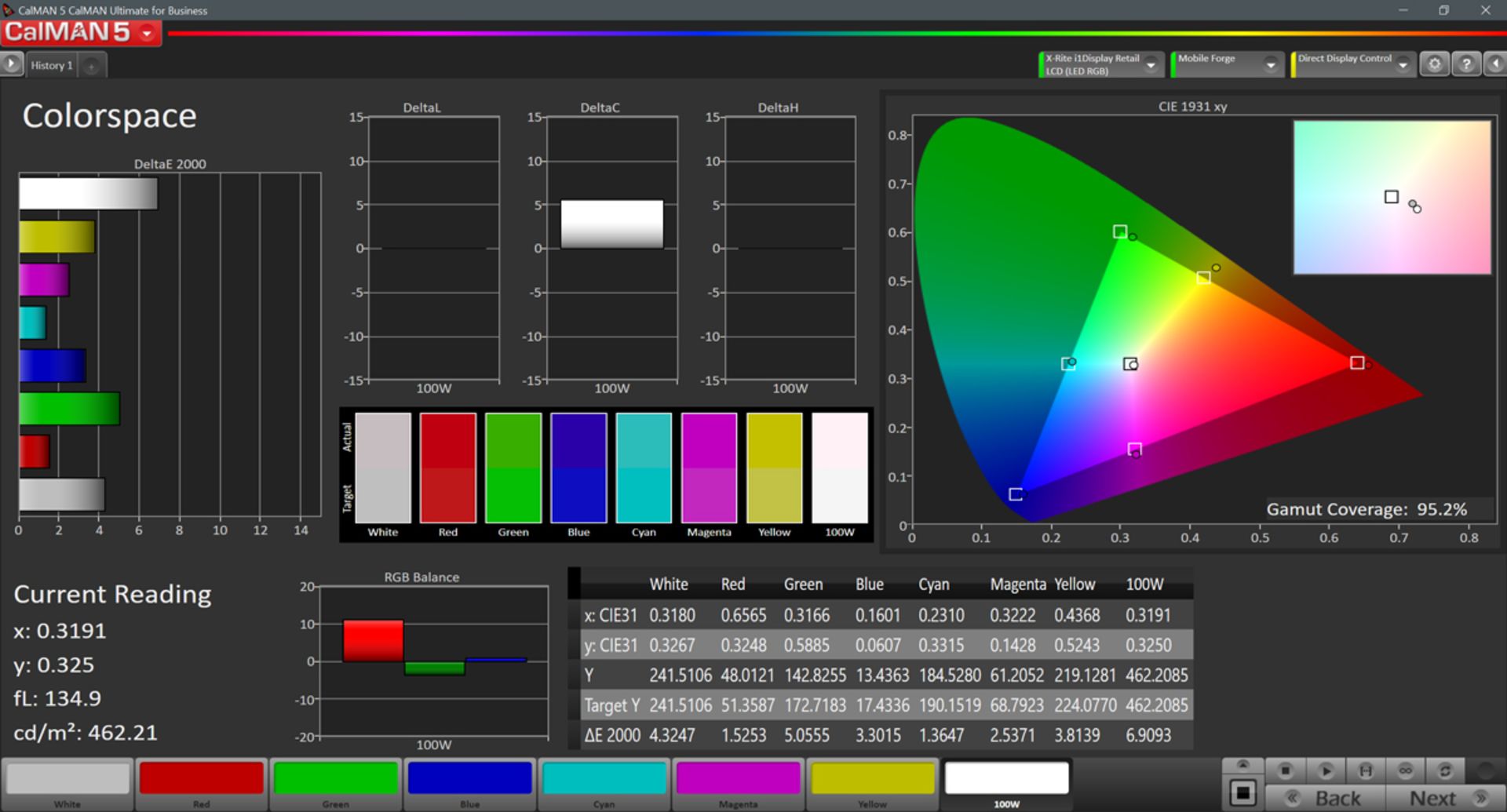Click the refresh cycle icon

pos(1445,770)
